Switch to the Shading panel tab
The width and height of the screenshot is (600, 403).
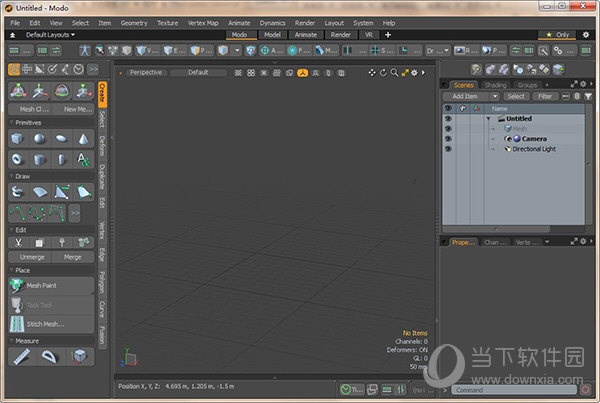coord(495,85)
